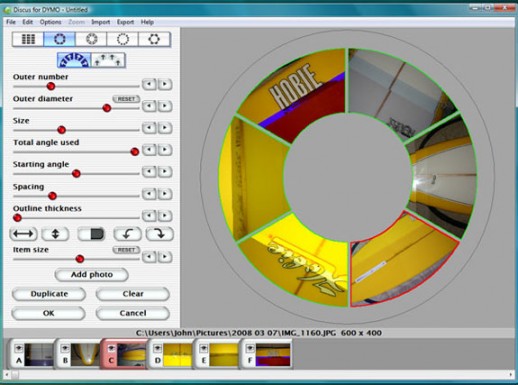
Task: Select the upright arrows orientation icon
Action: [x=108, y=60]
